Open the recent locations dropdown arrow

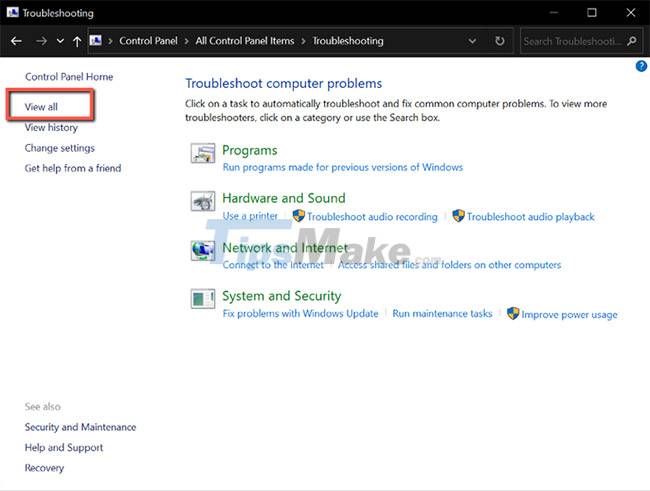click(60, 41)
